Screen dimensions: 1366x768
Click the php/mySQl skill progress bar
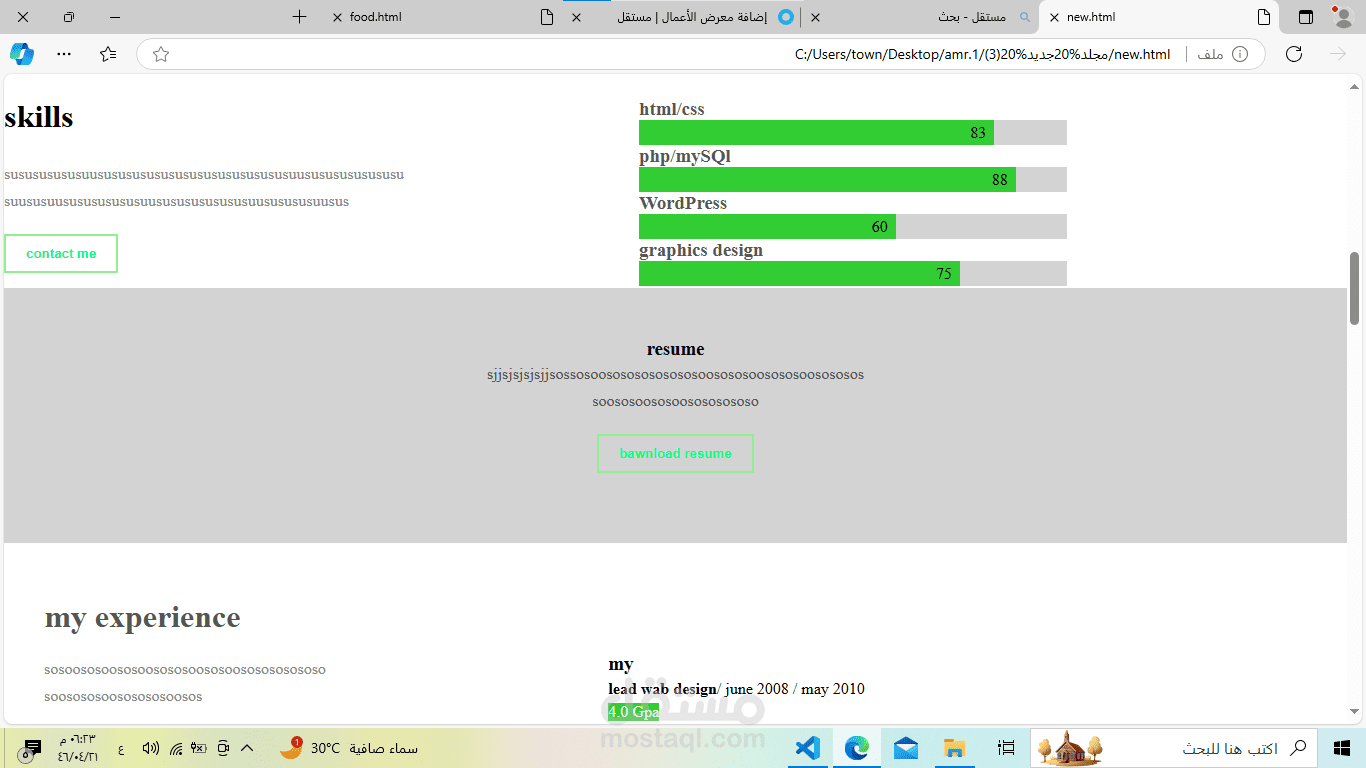coord(853,180)
